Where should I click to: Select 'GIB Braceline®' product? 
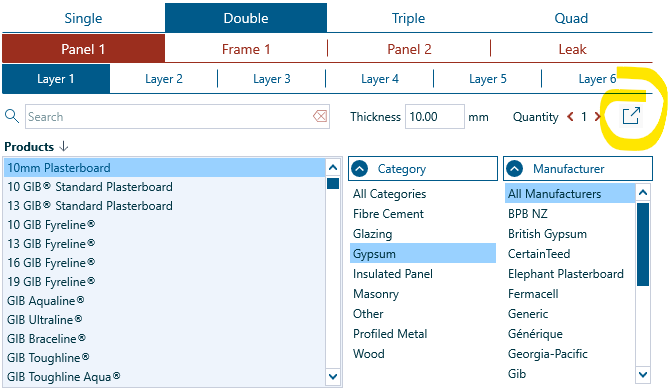tap(165, 338)
